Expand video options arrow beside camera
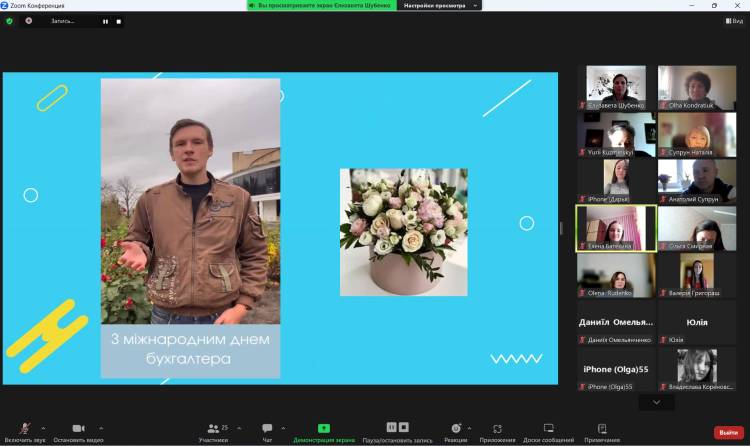The height and width of the screenshot is (446, 750). pos(100,428)
